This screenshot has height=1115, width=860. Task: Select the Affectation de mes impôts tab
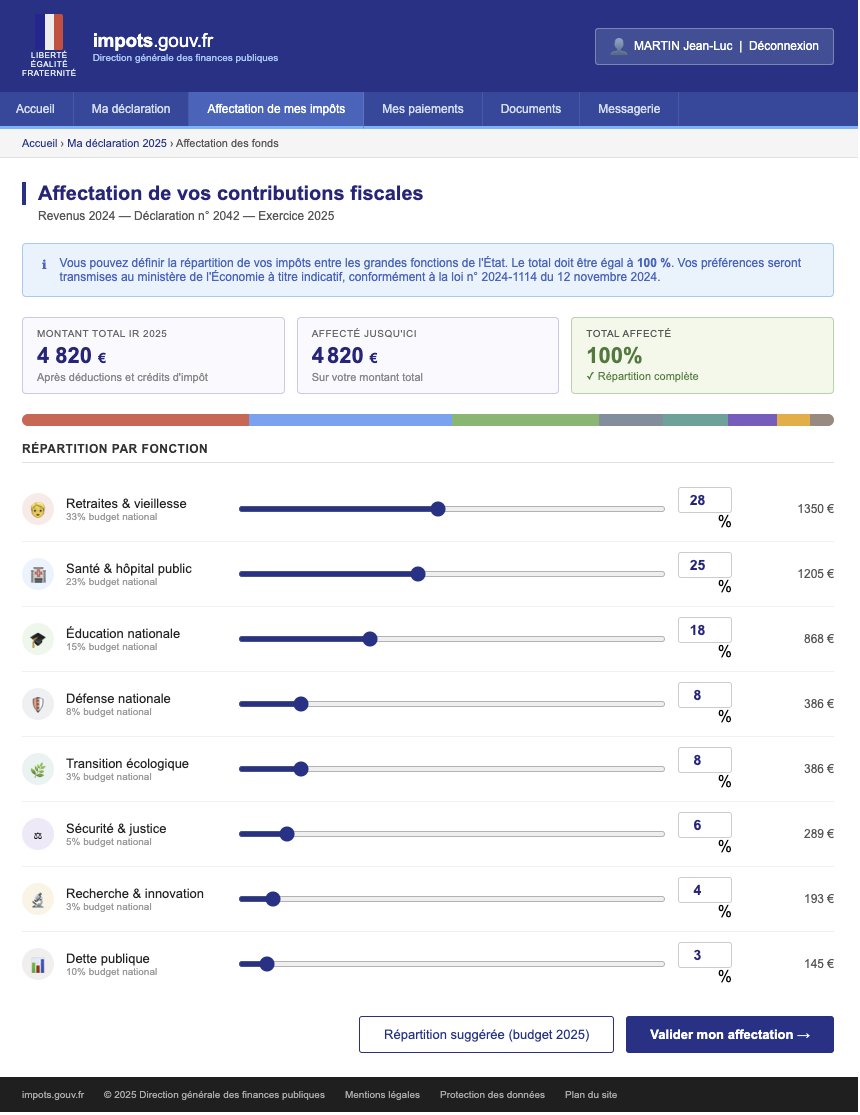276,109
